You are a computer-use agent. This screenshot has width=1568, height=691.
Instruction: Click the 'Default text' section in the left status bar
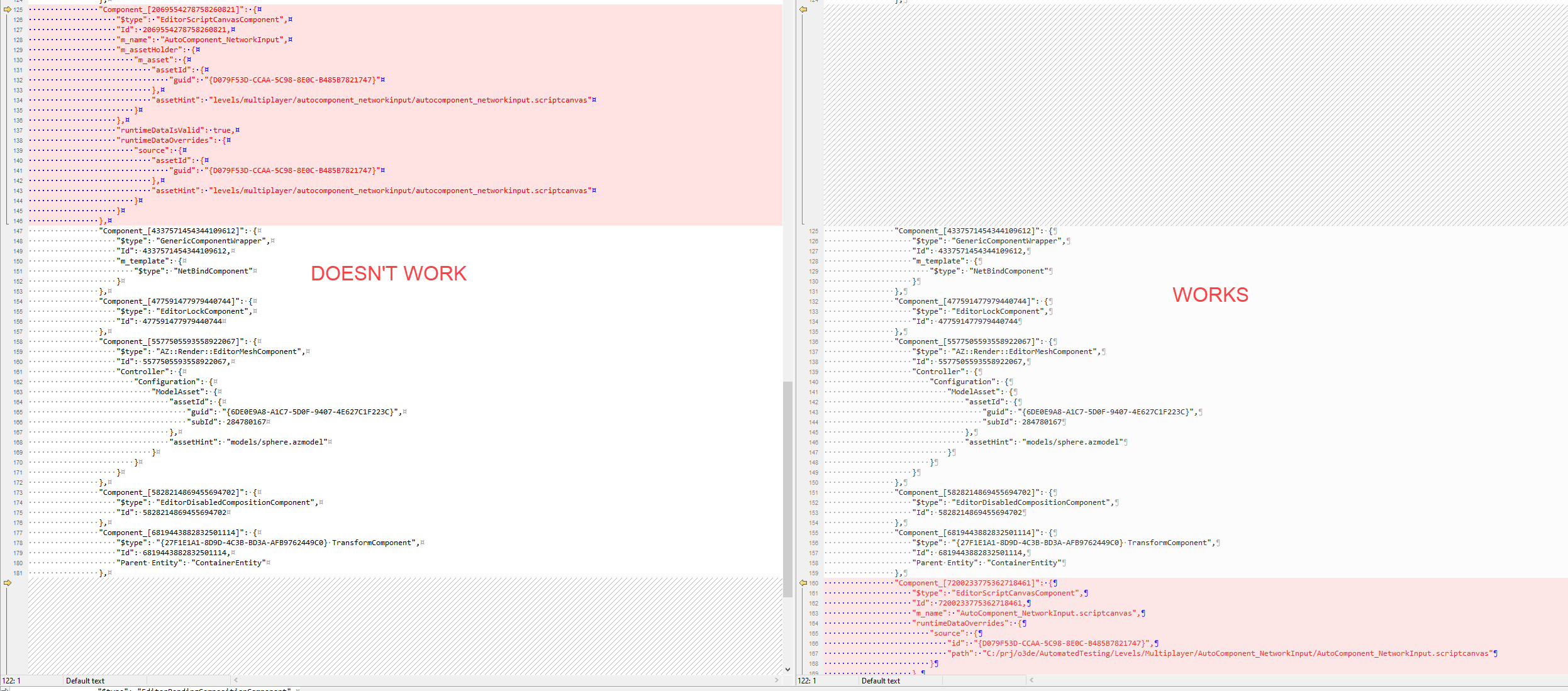coord(86,681)
